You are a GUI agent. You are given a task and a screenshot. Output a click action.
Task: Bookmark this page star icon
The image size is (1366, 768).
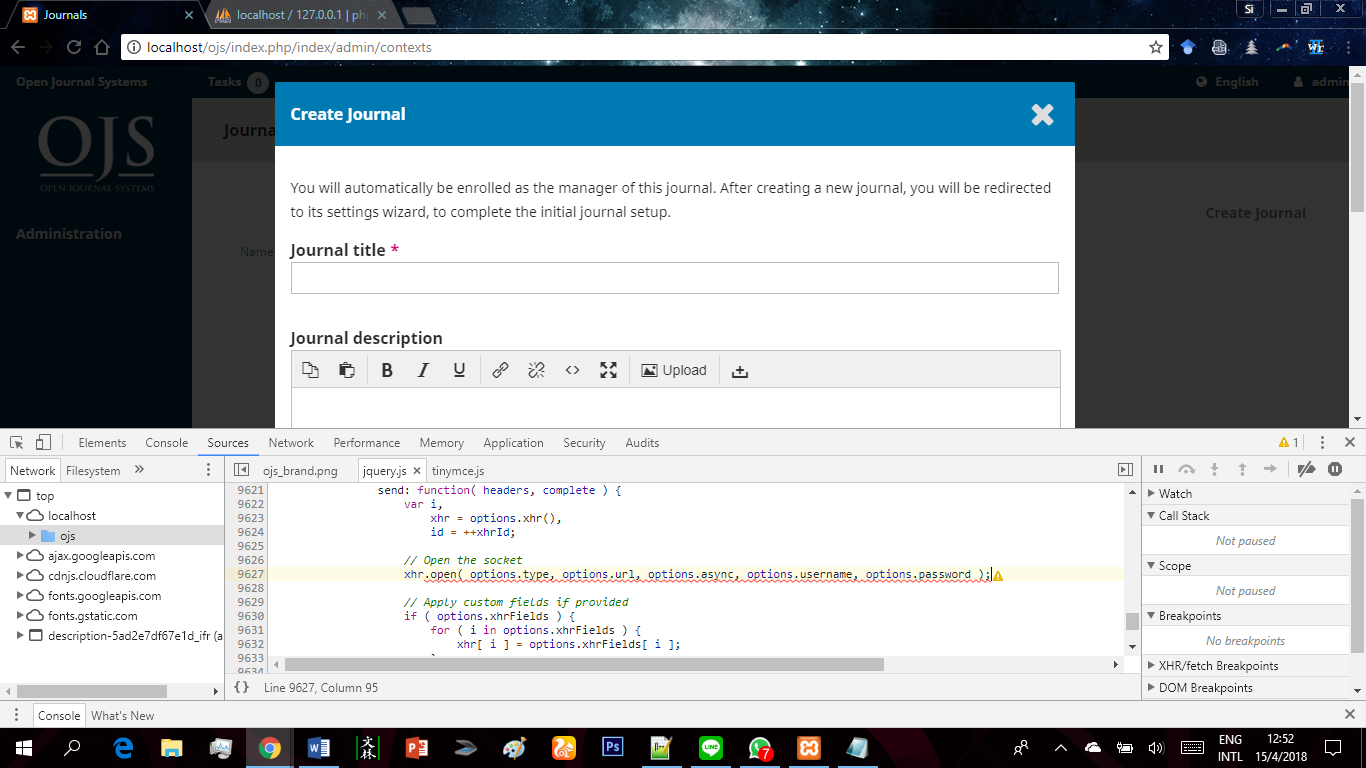[1156, 47]
